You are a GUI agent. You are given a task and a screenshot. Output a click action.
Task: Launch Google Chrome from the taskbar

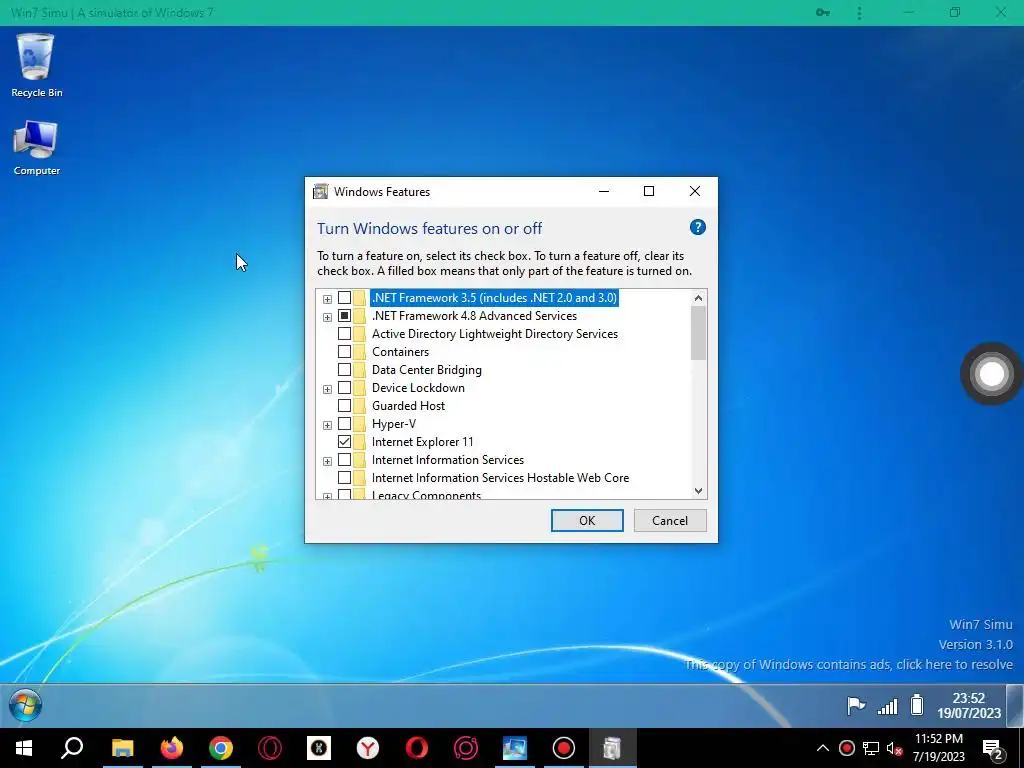pos(221,748)
